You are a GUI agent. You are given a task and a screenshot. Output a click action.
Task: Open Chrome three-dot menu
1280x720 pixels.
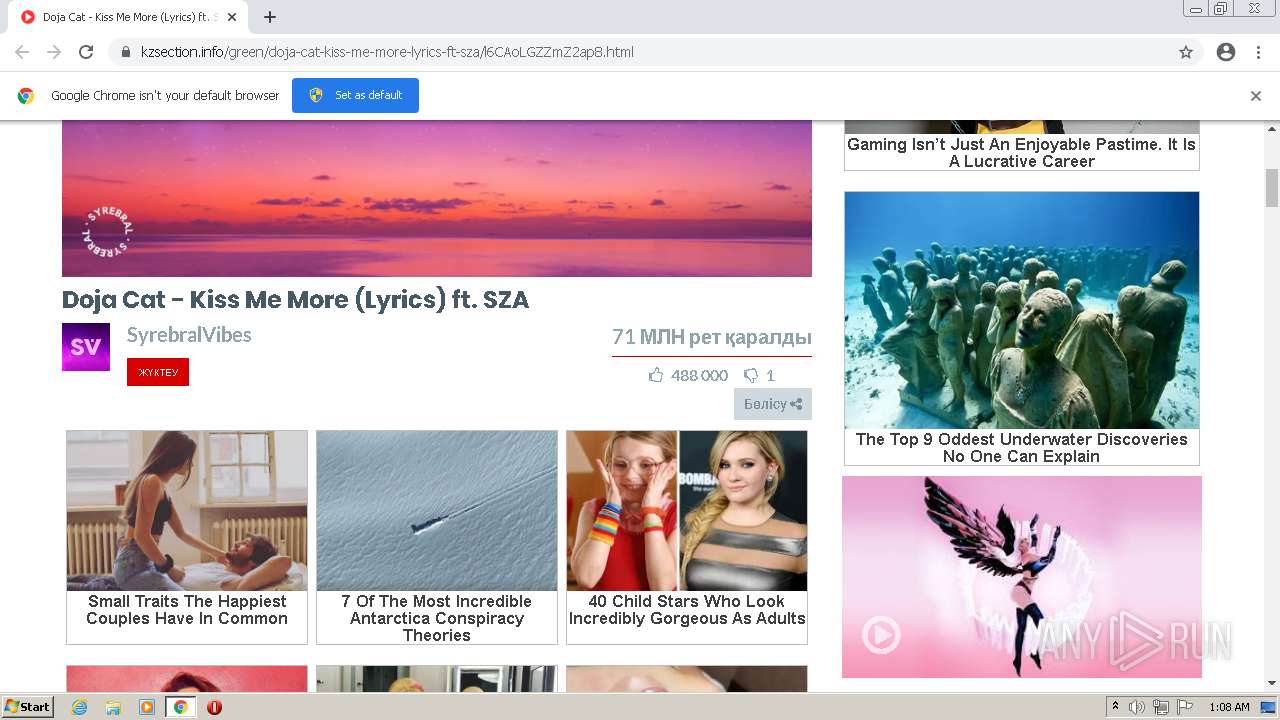(1258, 52)
